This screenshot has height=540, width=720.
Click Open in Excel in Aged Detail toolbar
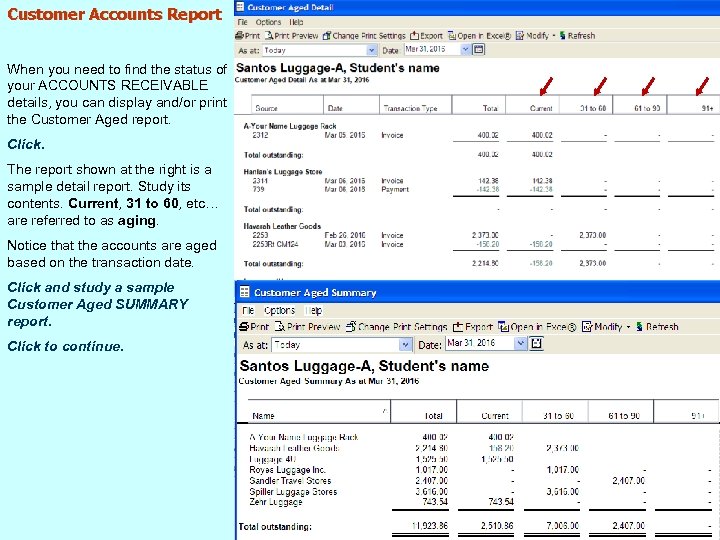[479, 36]
